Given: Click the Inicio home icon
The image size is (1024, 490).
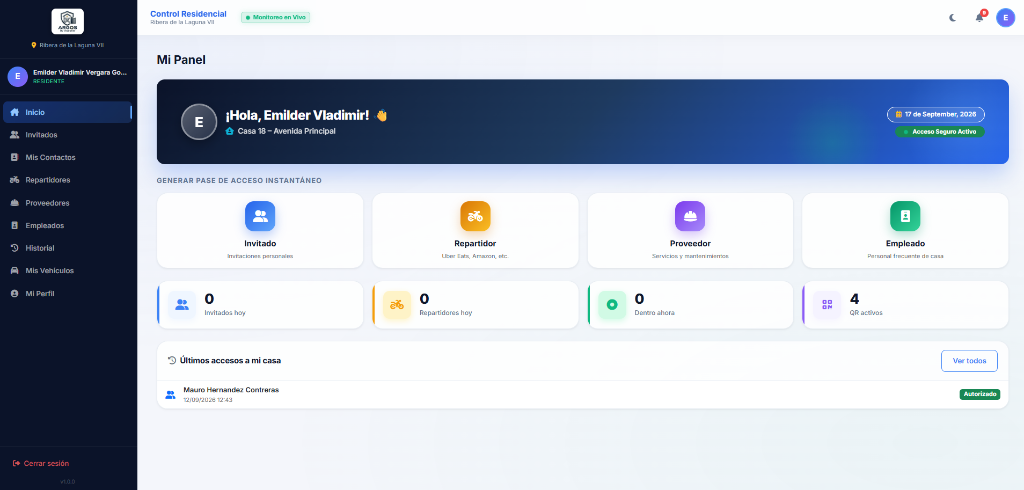Looking at the screenshot, I should pyautogui.click(x=14, y=112).
